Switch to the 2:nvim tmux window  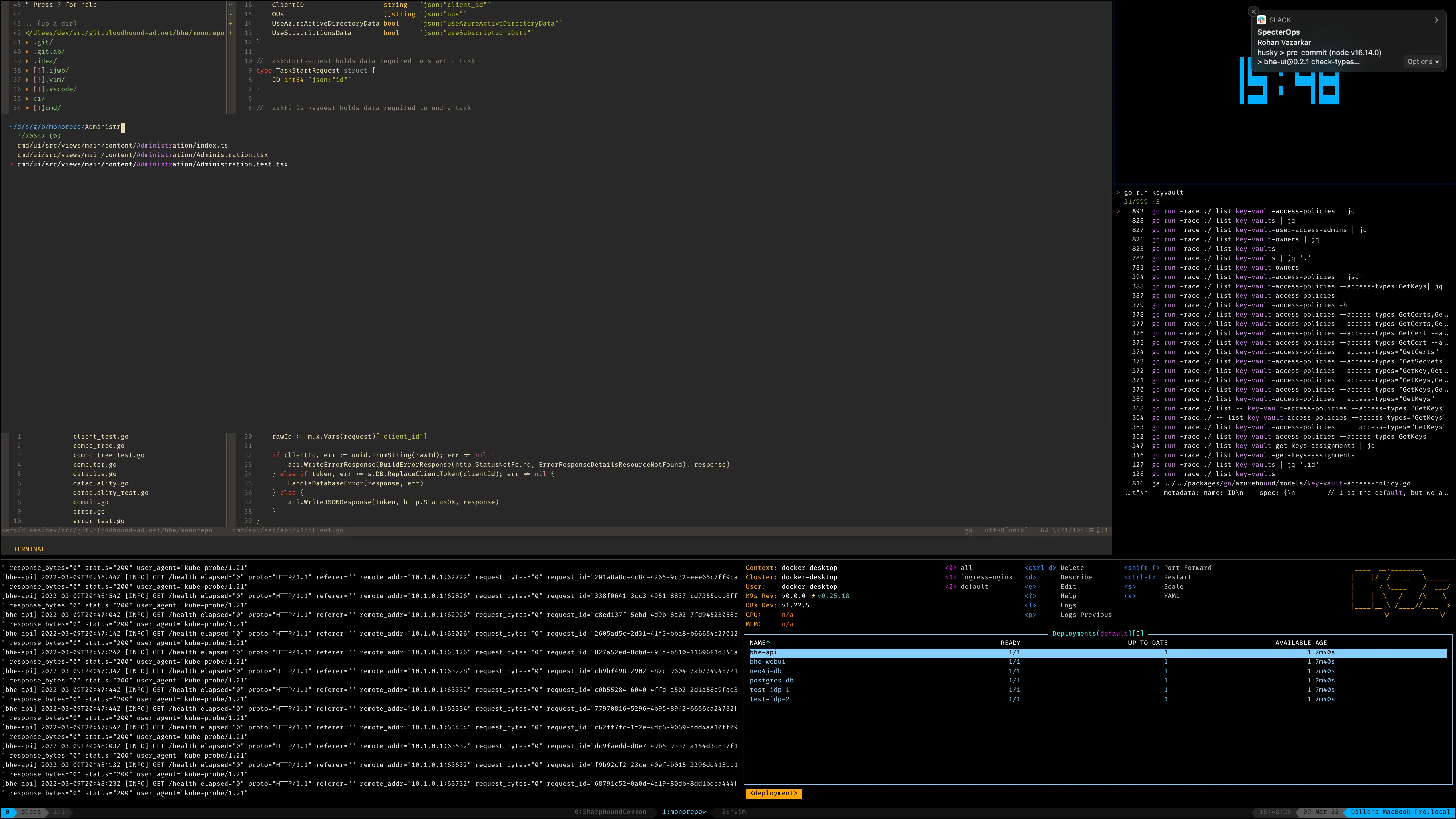coord(735,812)
